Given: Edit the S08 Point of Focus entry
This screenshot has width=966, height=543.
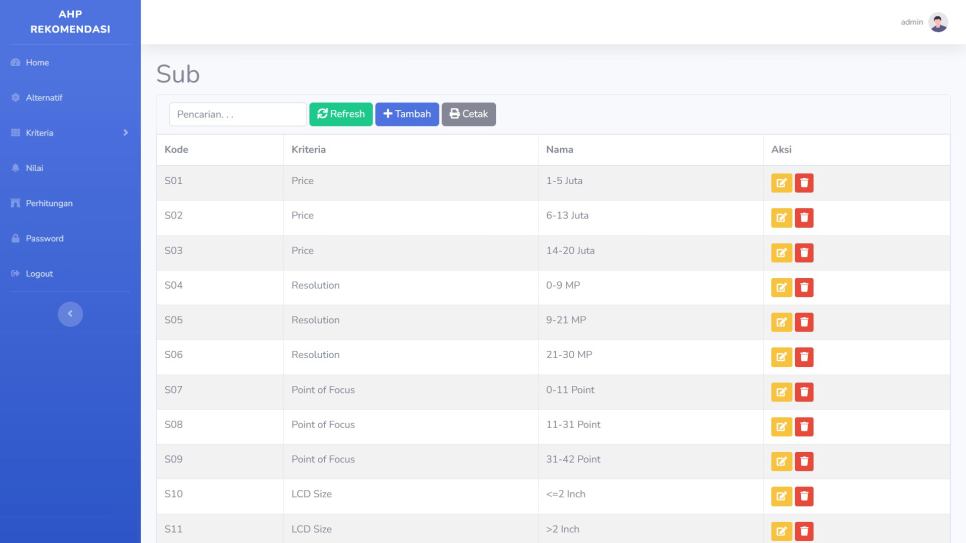Looking at the screenshot, I should coord(780,427).
